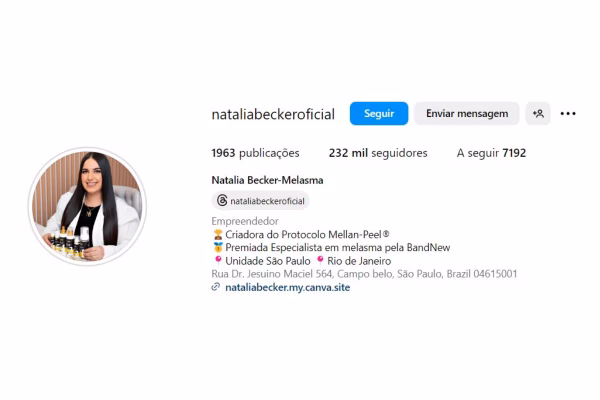The height and width of the screenshot is (400, 600).
Task: Open Threads profile nataliabeckeroficial badge text
Action: 267,201
